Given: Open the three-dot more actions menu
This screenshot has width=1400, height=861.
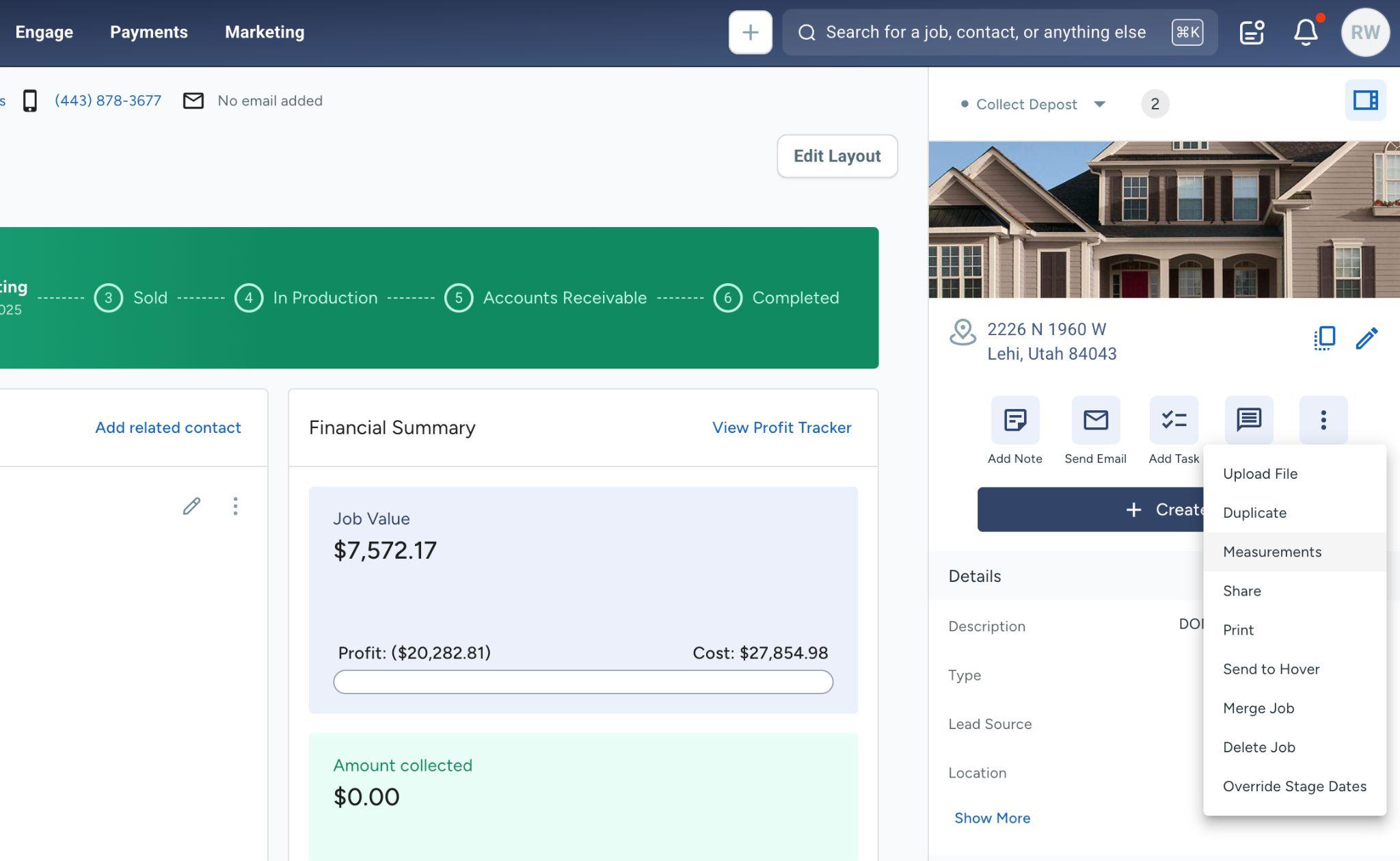Looking at the screenshot, I should click(x=1323, y=420).
